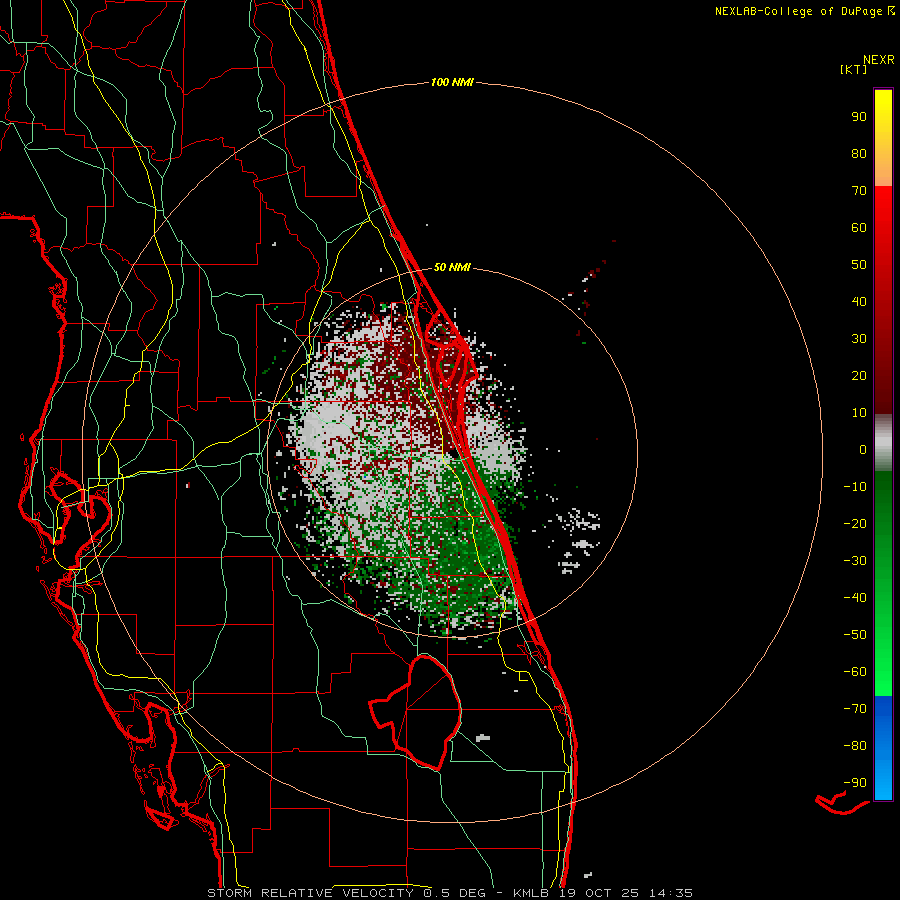Click the positive 90 knot scale value
This screenshot has height=900, width=900.
click(859, 117)
